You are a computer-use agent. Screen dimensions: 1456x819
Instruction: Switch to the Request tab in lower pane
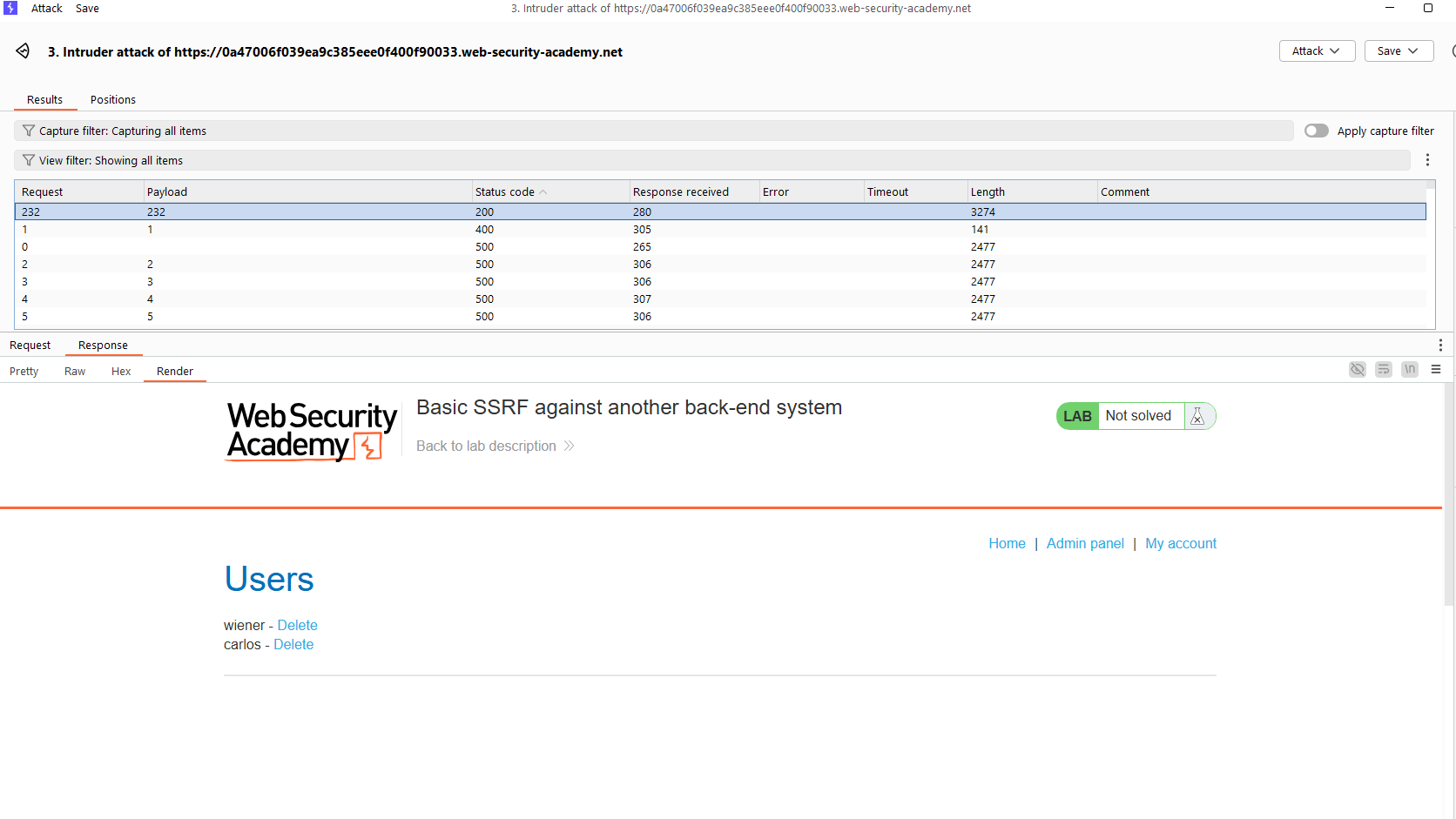click(x=30, y=346)
